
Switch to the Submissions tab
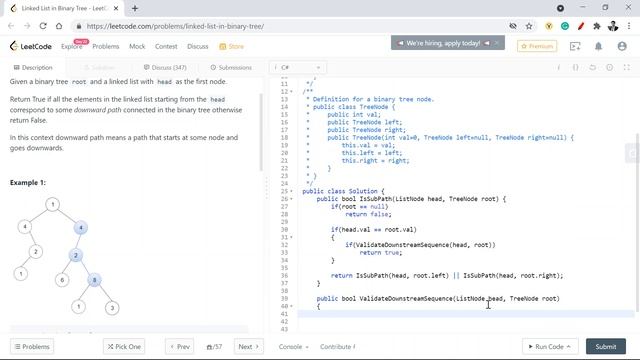pos(231,67)
